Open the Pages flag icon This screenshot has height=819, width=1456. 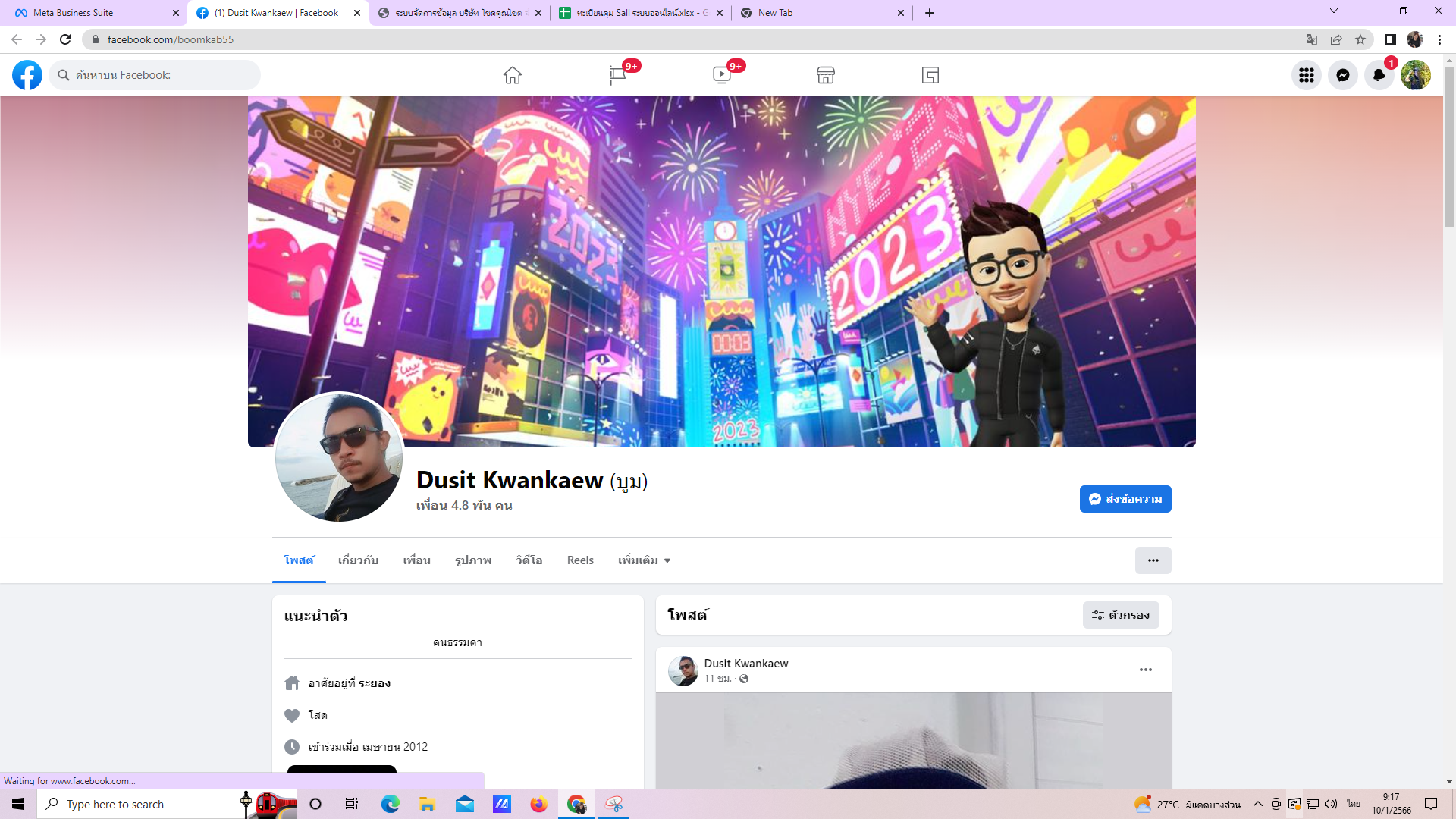(617, 75)
